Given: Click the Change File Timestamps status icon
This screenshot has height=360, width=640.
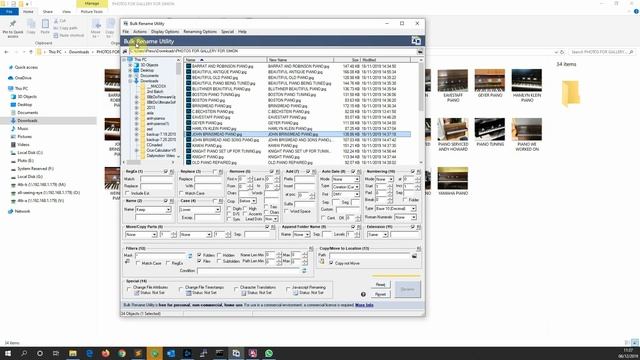Looking at the screenshot, I should (189, 293).
